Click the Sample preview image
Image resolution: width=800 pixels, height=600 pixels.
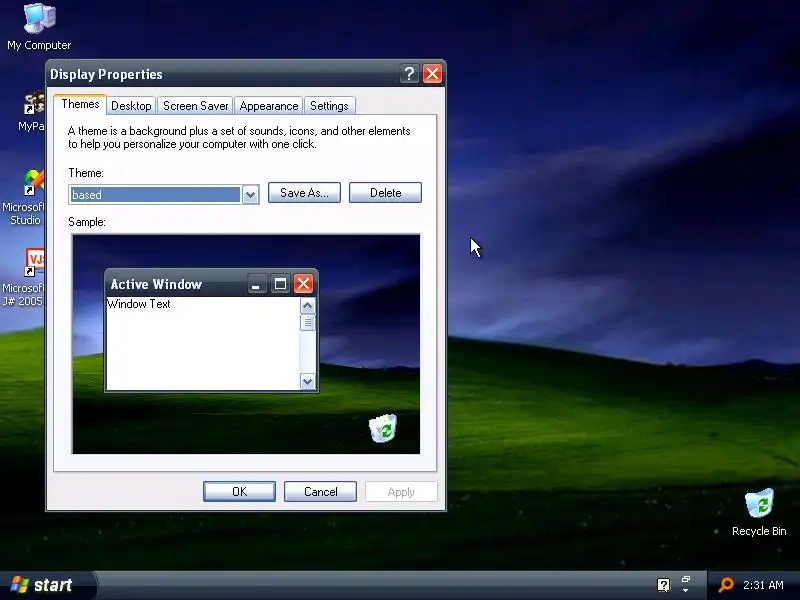[246, 344]
